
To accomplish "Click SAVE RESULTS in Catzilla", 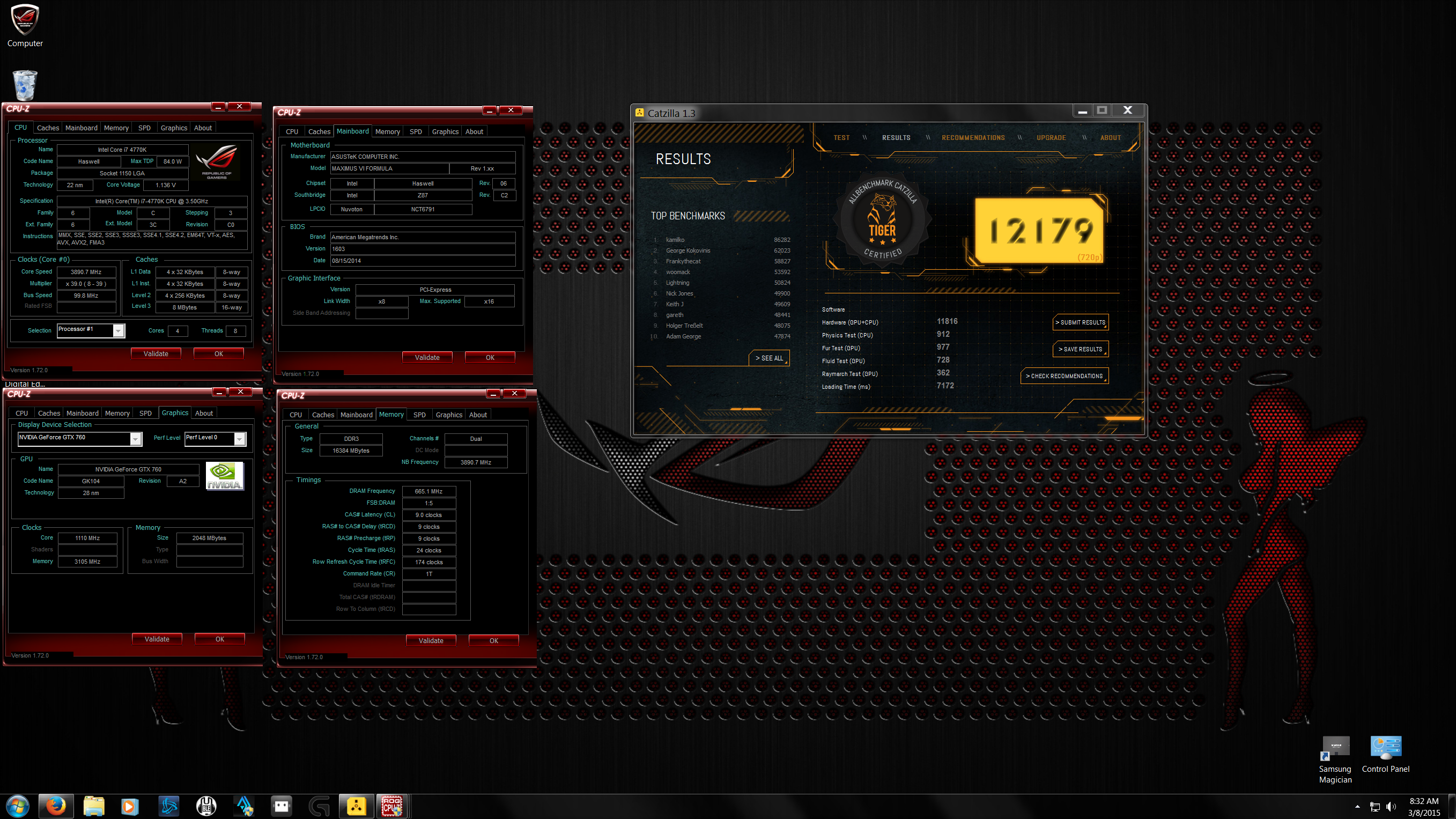I will point(1080,349).
